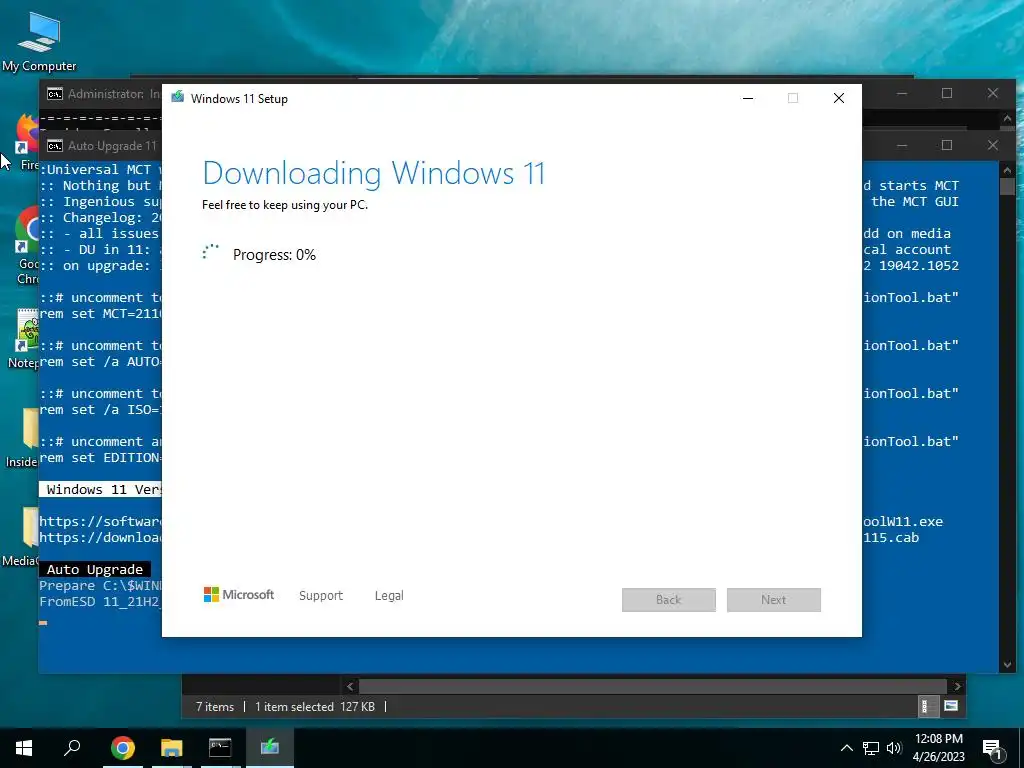Click the "Downloading Windows 11" heading

click(x=374, y=173)
